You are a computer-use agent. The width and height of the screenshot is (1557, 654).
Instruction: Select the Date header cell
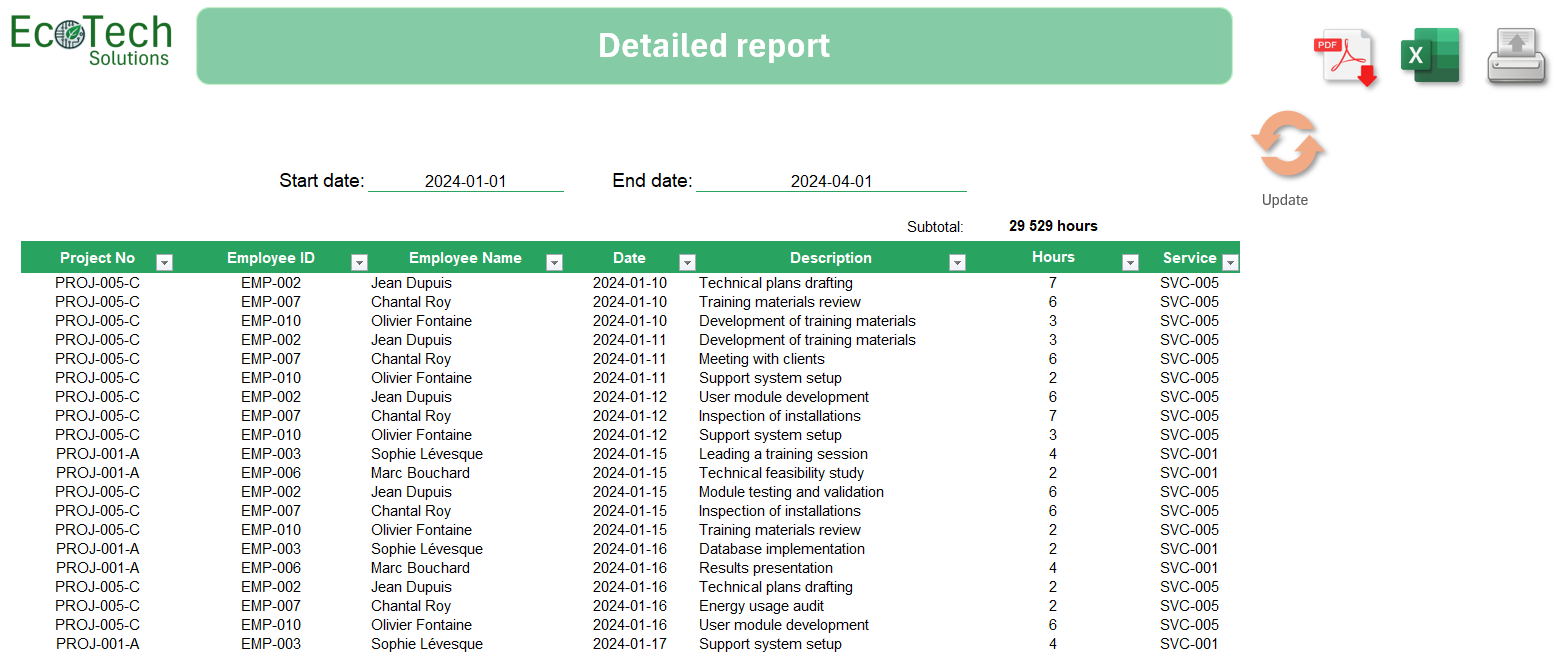point(630,258)
